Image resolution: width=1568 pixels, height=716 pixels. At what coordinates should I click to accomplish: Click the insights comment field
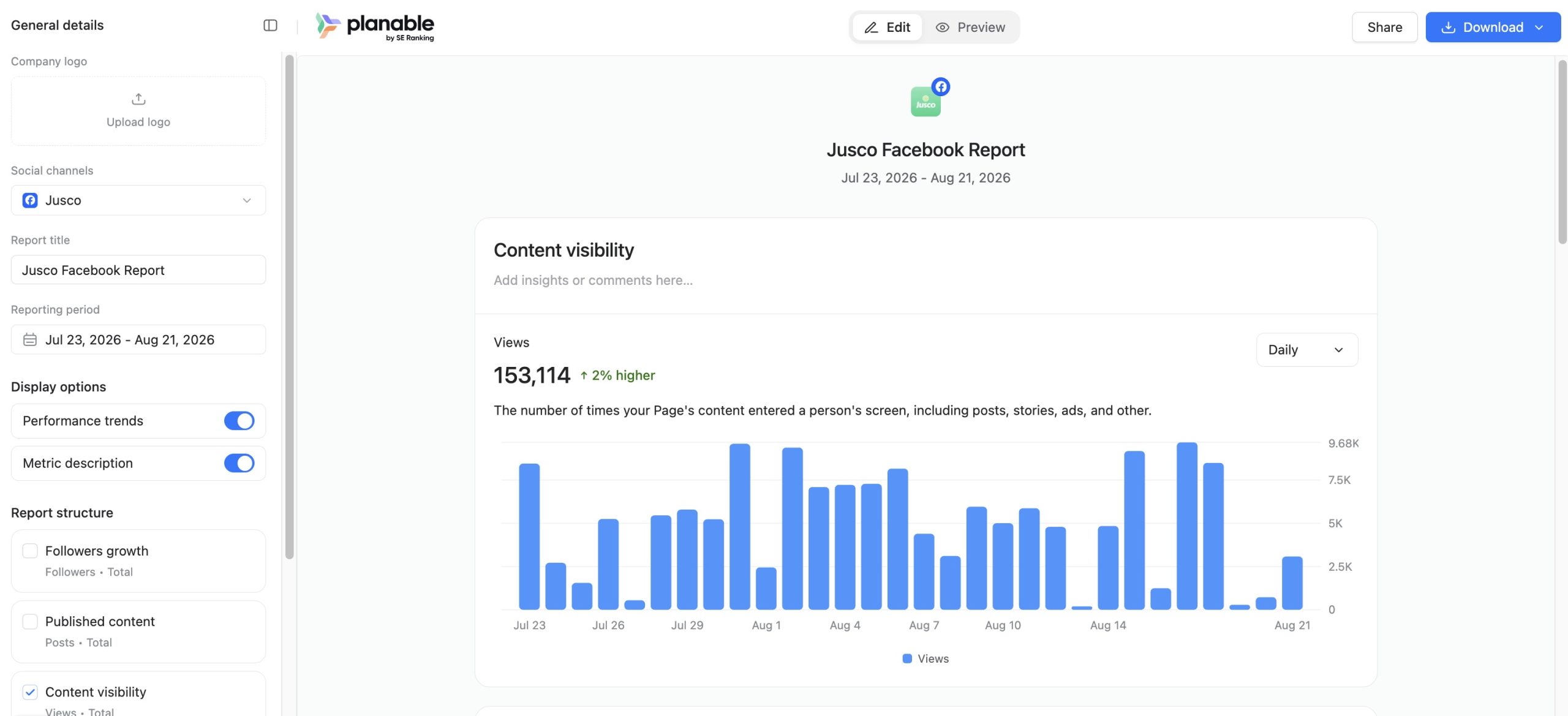(x=593, y=281)
